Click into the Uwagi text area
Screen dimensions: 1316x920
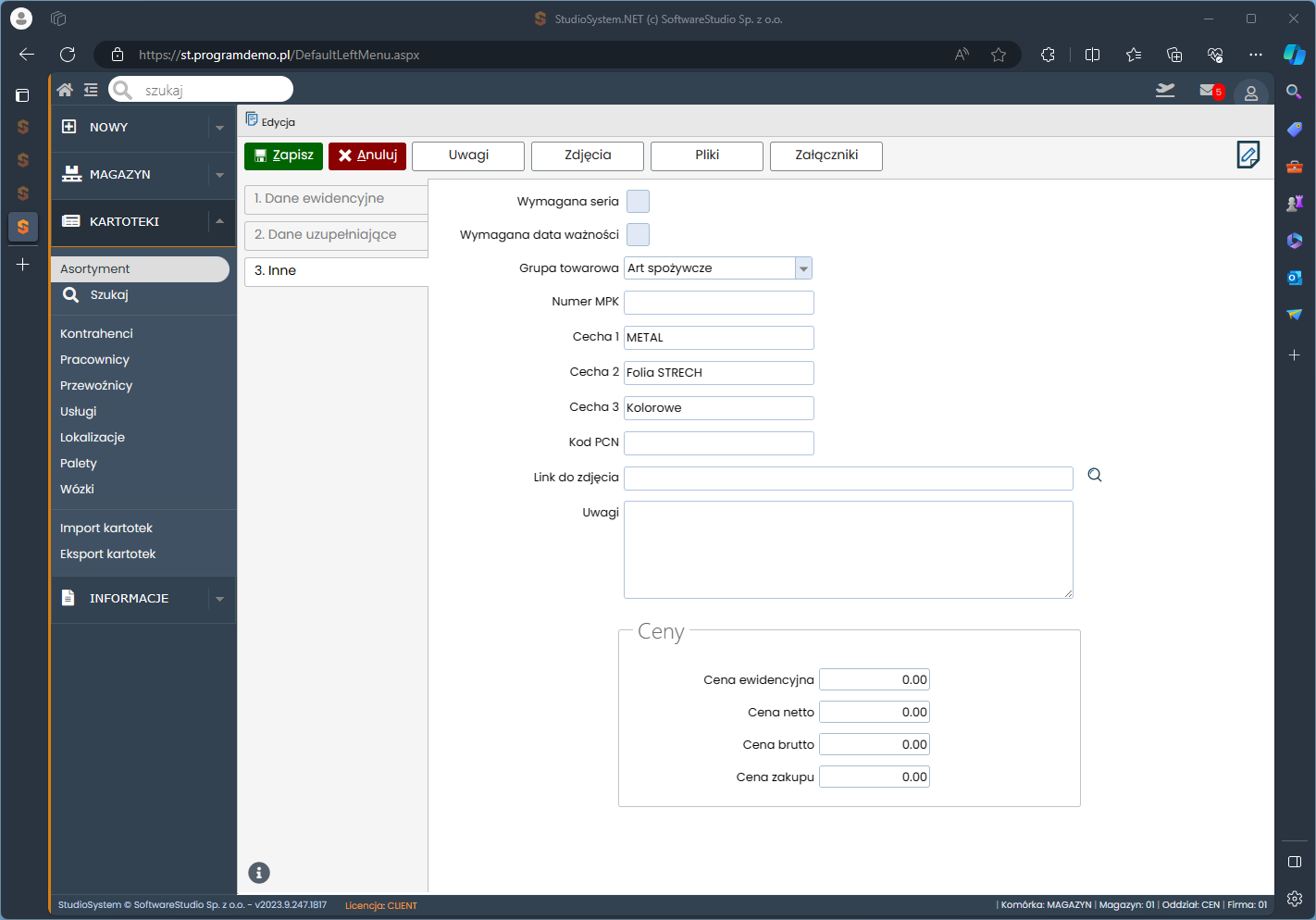click(x=849, y=550)
